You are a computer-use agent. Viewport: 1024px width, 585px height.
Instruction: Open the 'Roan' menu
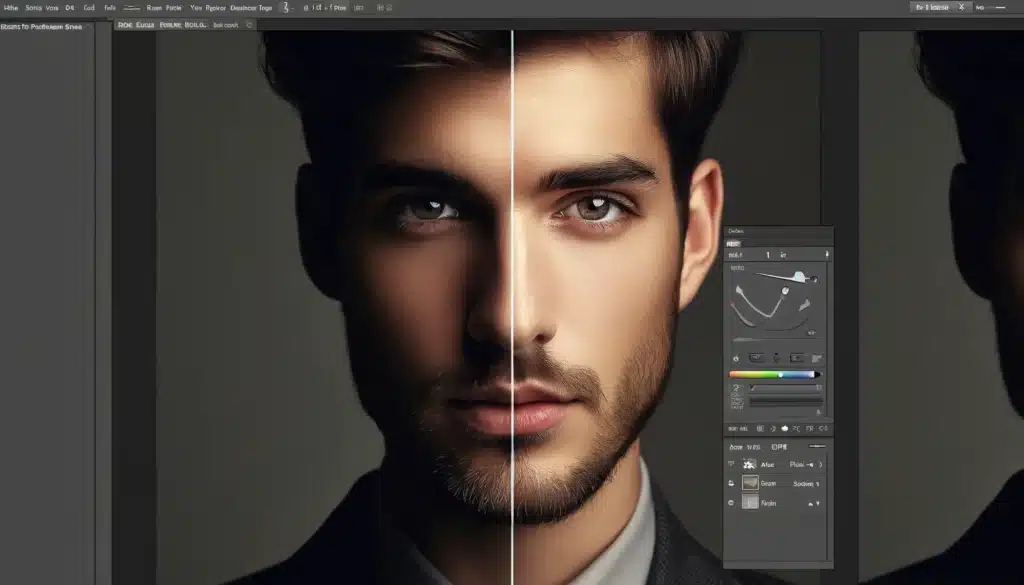coord(154,8)
